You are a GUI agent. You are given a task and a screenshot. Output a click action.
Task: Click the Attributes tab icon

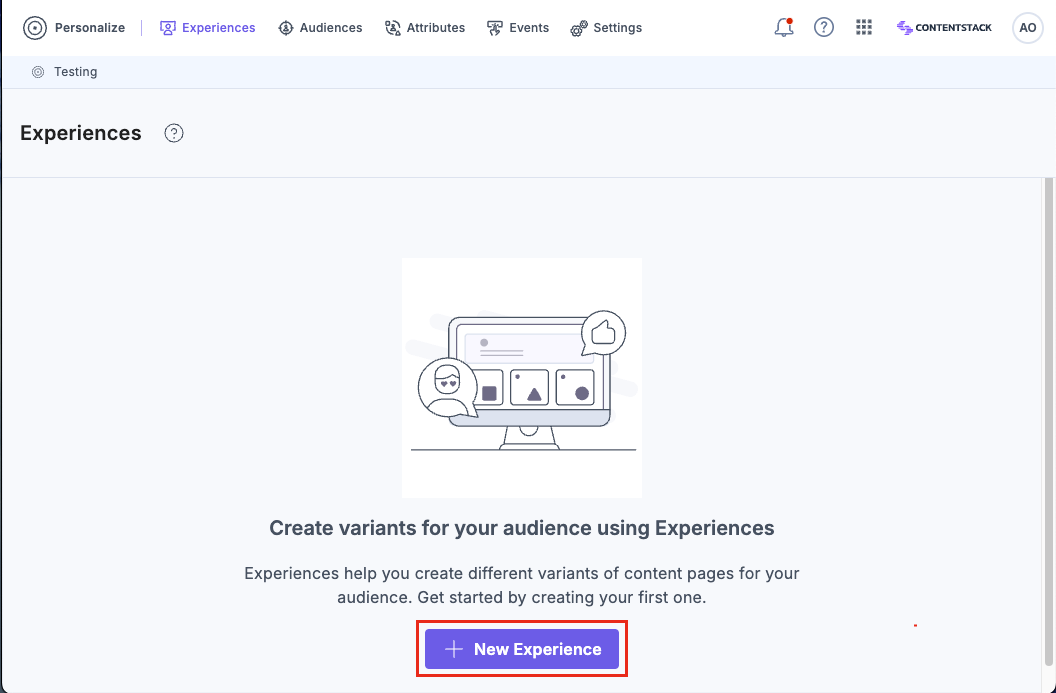tap(393, 28)
